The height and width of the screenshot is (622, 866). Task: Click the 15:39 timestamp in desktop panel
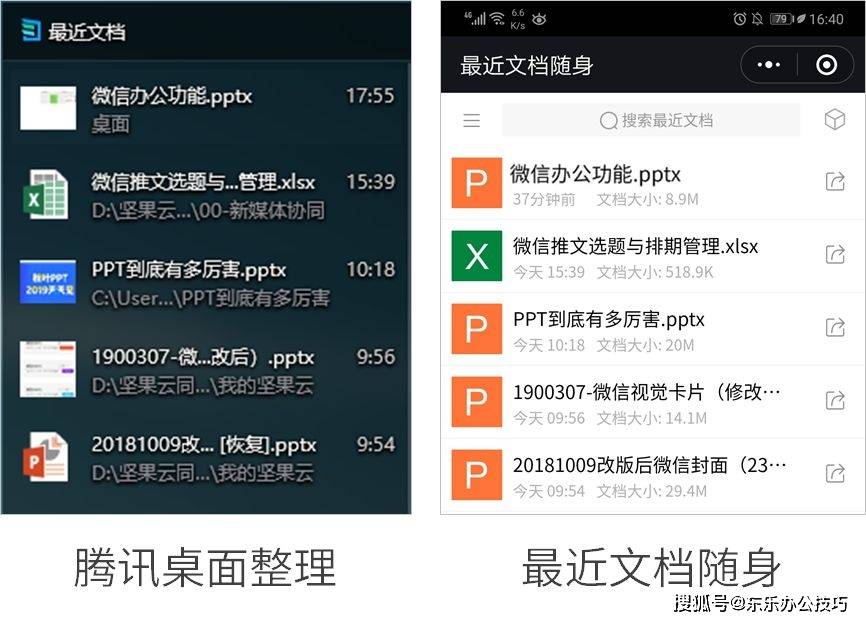[371, 182]
